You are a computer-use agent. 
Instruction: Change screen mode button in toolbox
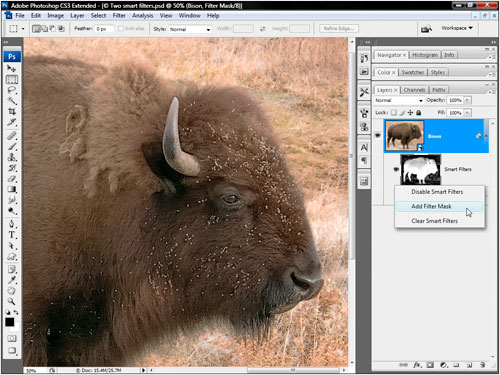coord(12,350)
